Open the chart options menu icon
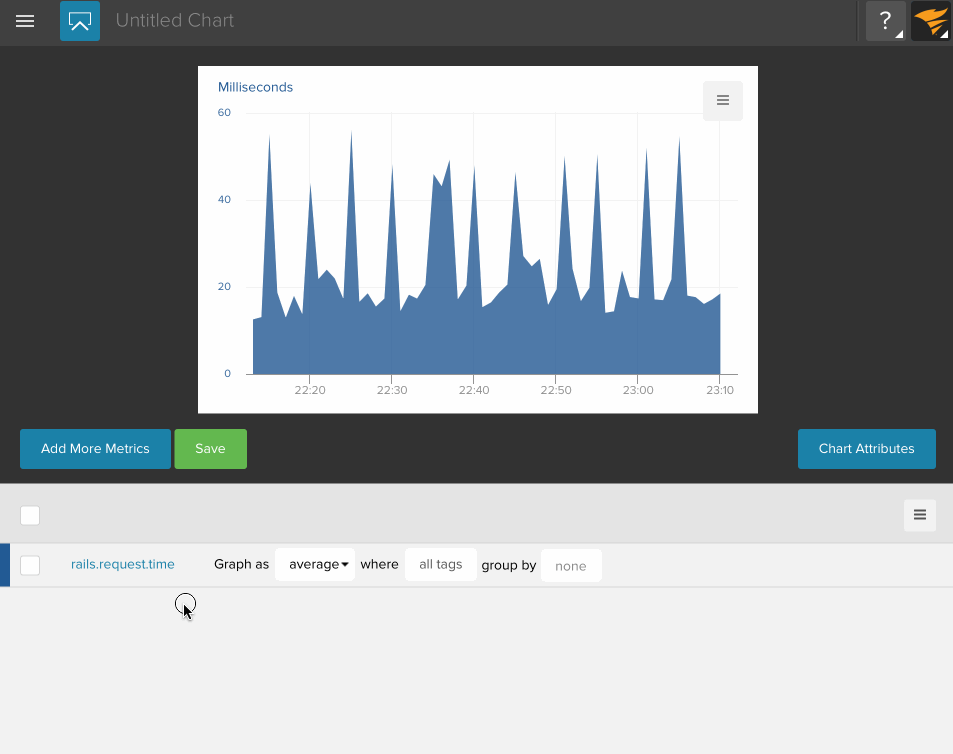This screenshot has width=953, height=754. tap(722, 101)
